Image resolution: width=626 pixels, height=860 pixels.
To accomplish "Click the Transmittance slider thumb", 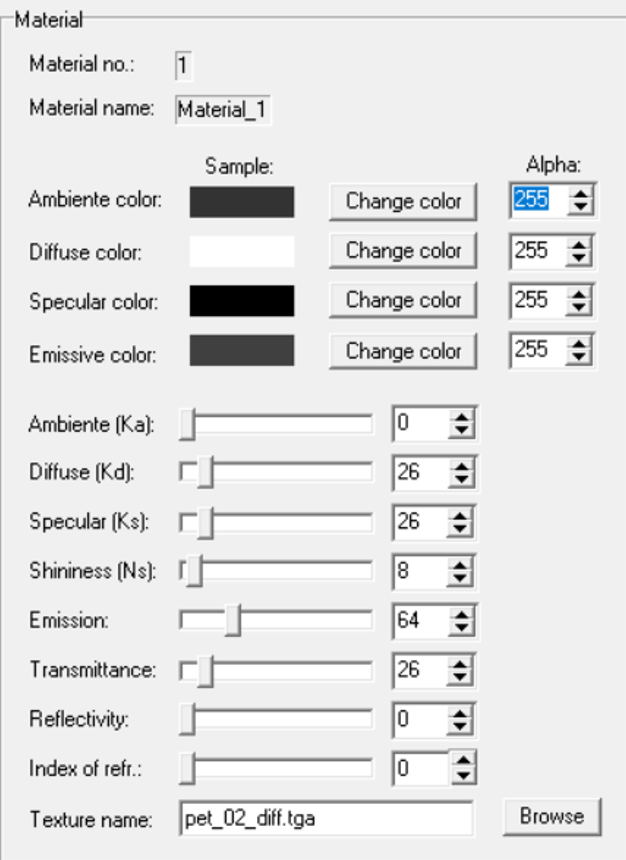I will pyautogui.click(x=205, y=671).
